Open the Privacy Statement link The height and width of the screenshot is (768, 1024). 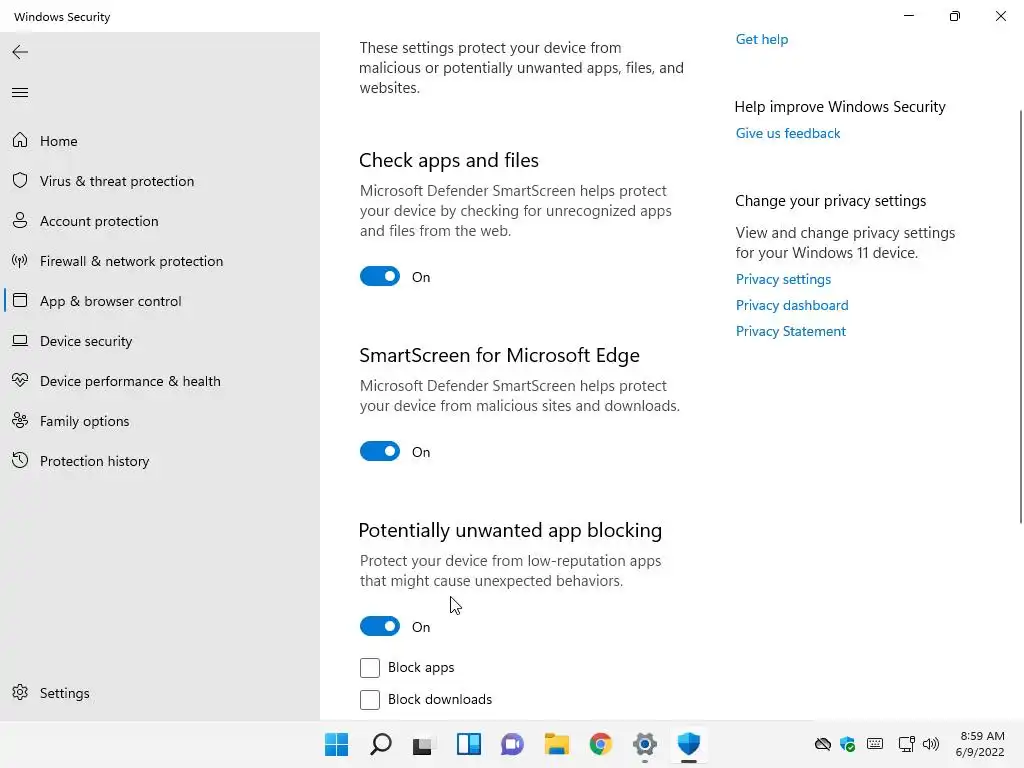[790, 331]
